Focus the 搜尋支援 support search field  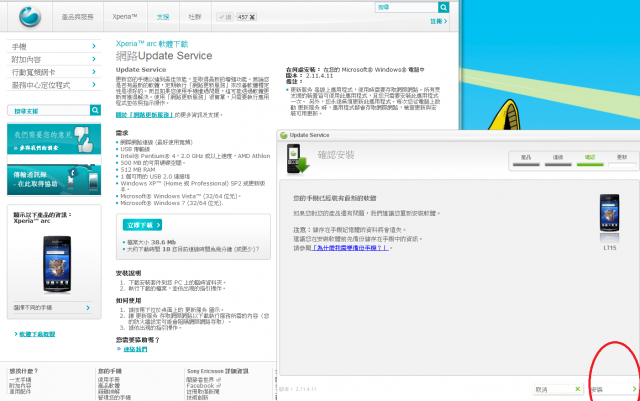click(49, 110)
